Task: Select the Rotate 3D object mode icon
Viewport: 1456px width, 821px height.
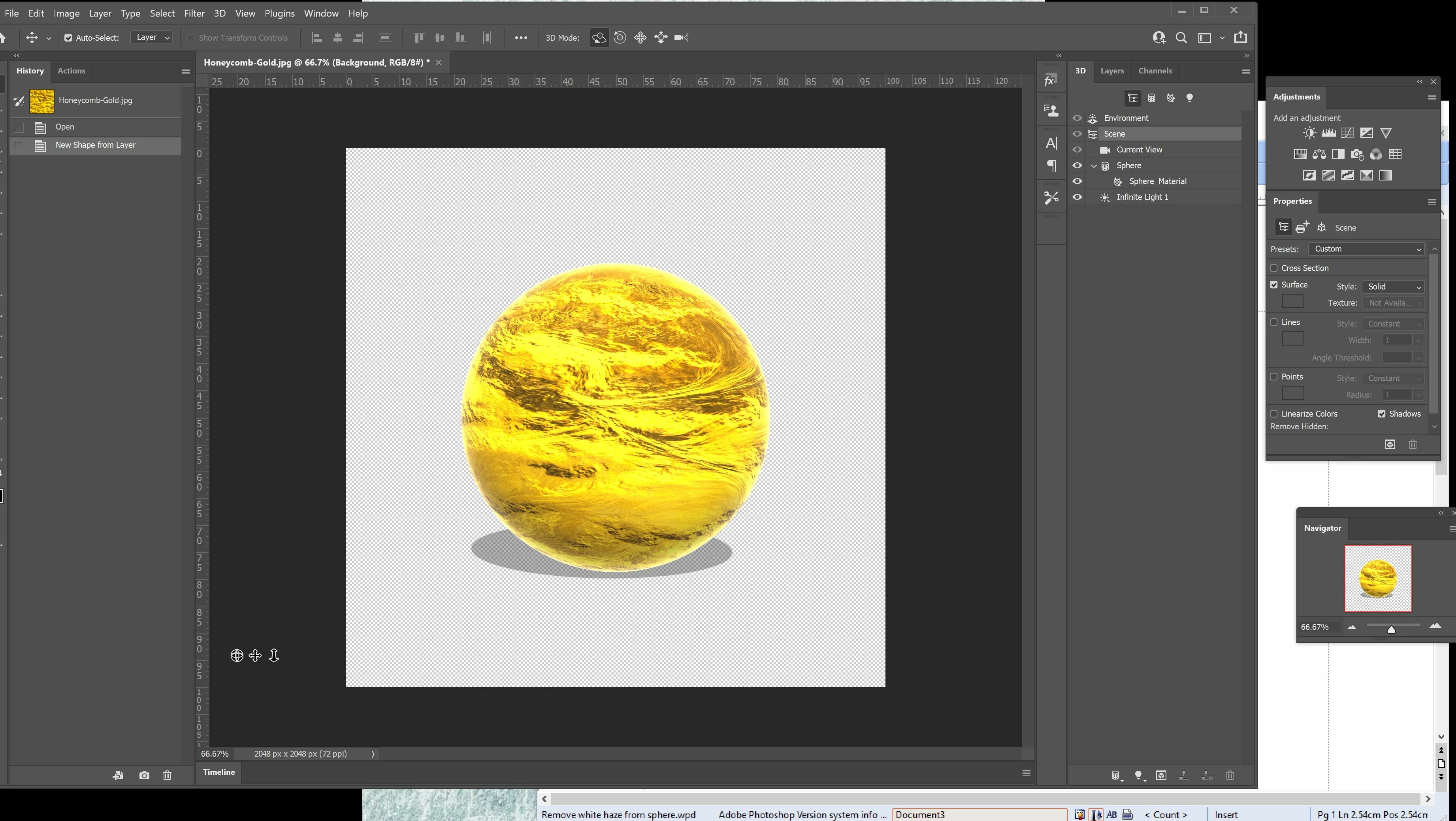Action: [599, 38]
